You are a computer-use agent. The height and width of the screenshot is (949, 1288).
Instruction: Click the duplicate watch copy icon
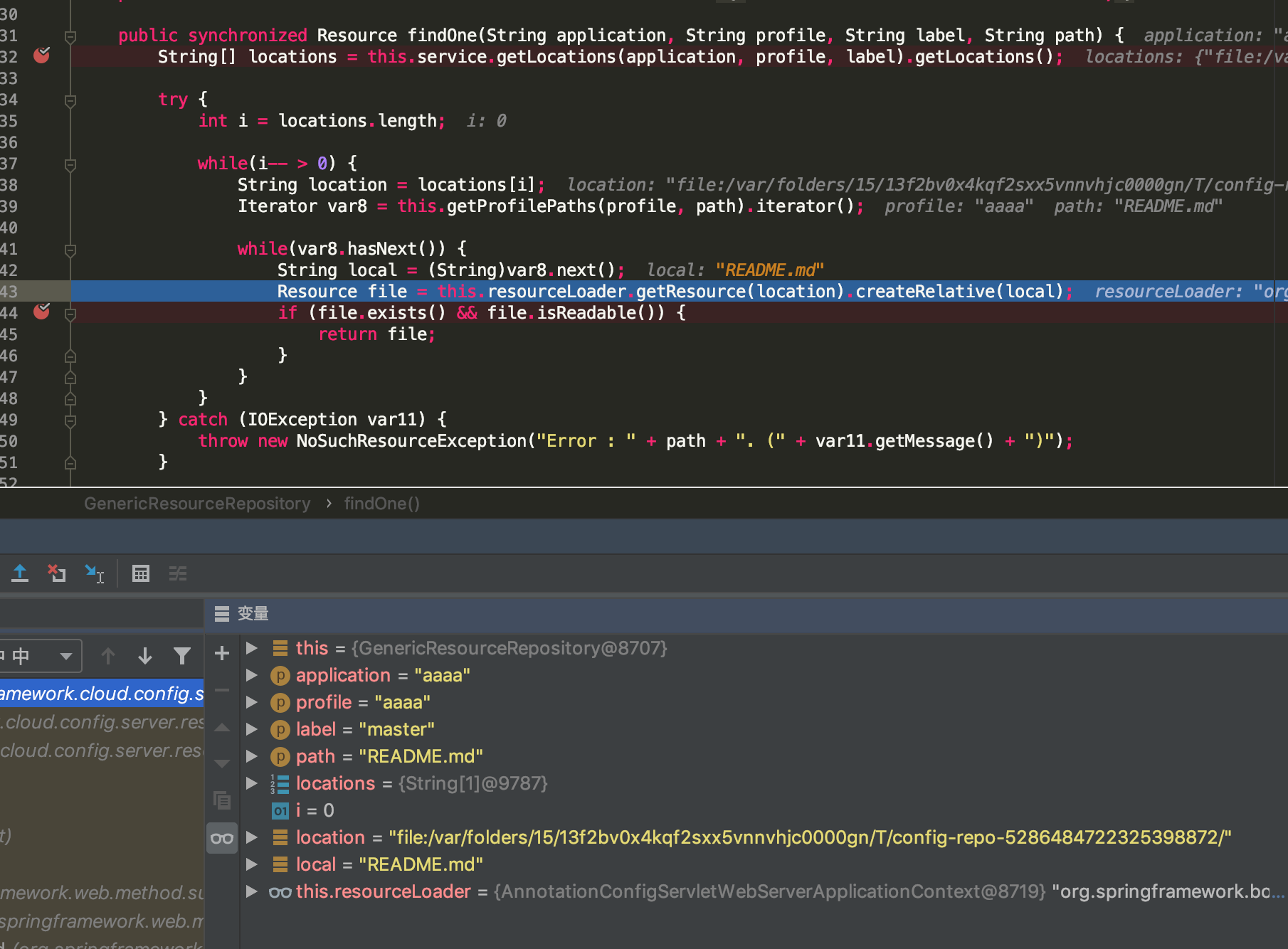click(x=222, y=800)
